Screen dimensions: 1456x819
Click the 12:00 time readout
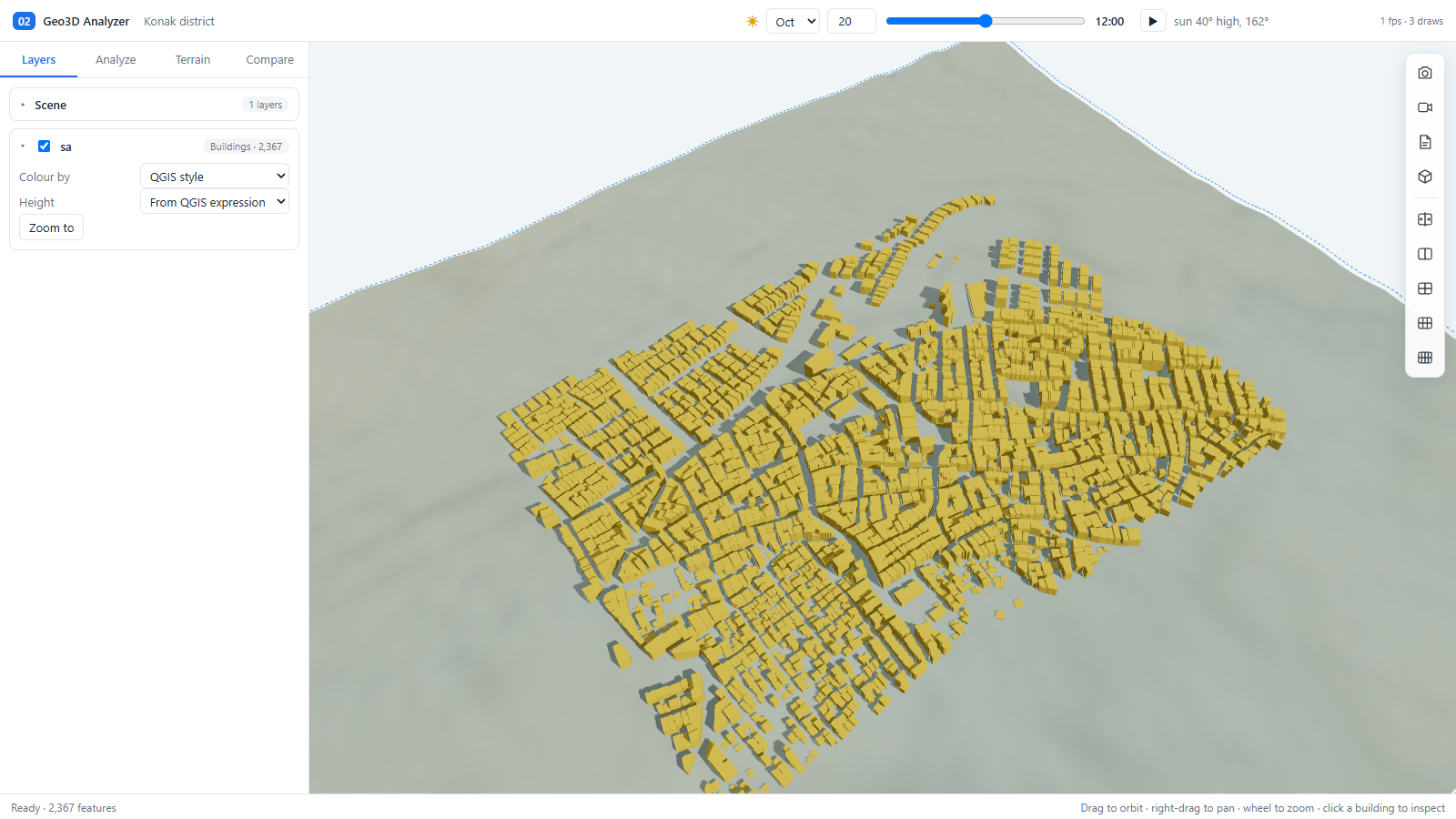click(1109, 21)
